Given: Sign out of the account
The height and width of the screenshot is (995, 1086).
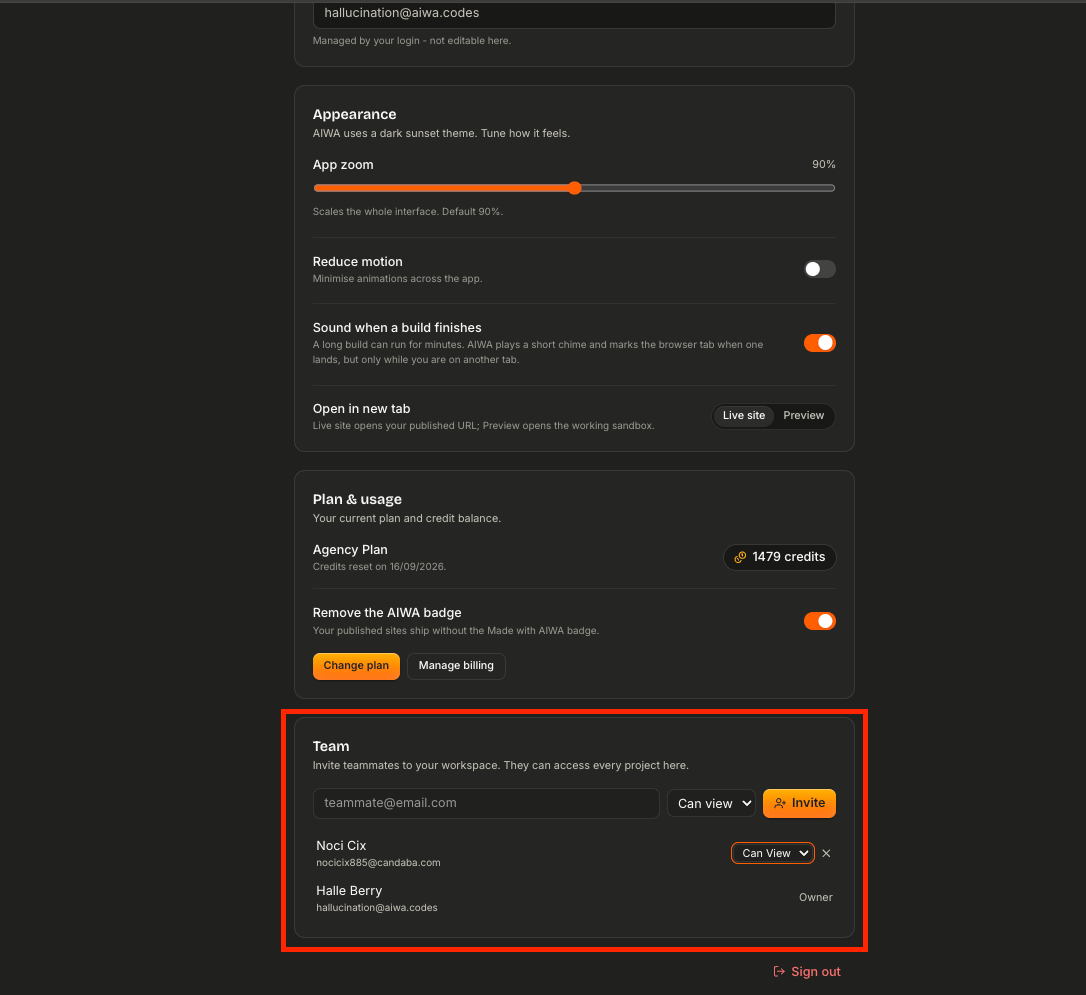Looking at the screenshot, I should click(807, 971).
